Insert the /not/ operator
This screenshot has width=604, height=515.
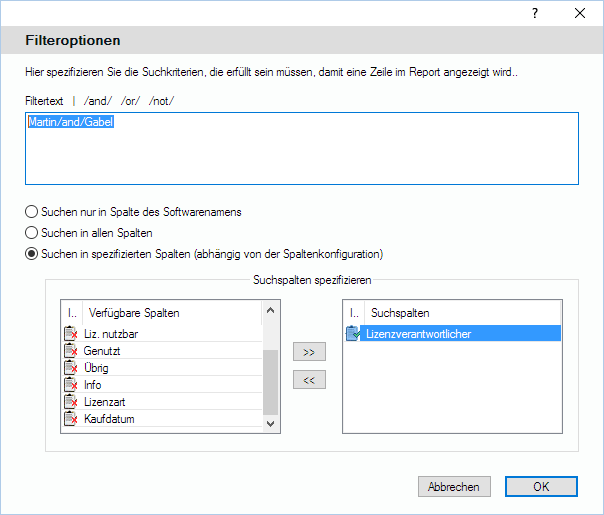point(161,101)
